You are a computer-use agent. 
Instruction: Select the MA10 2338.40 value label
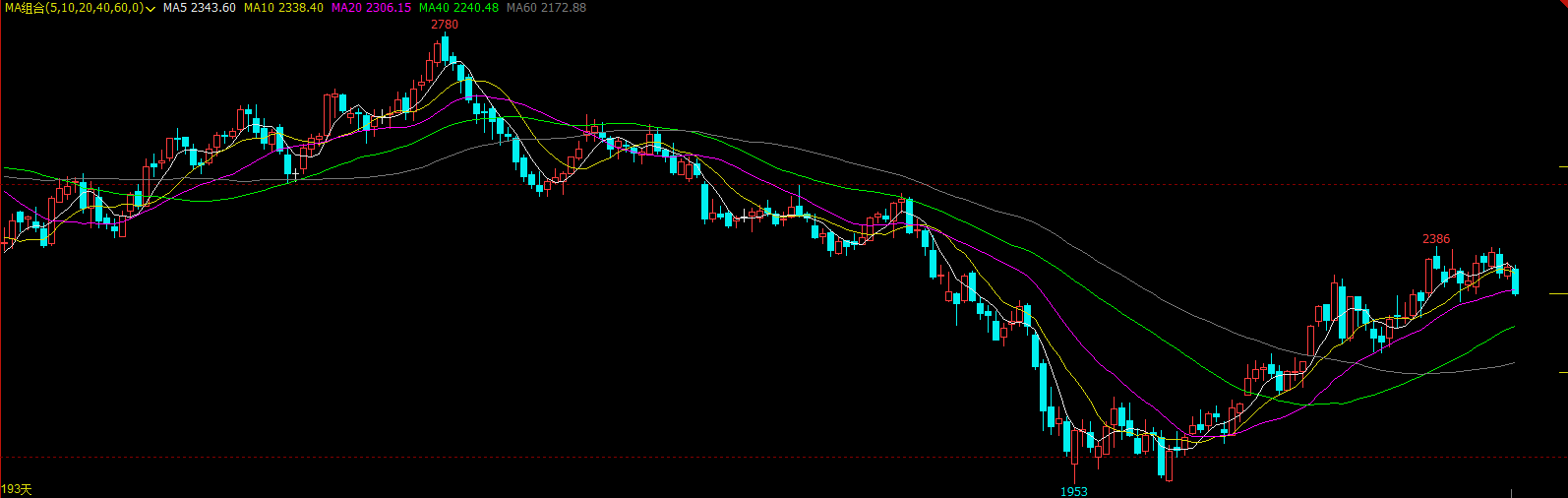click(x=283, y=8)
